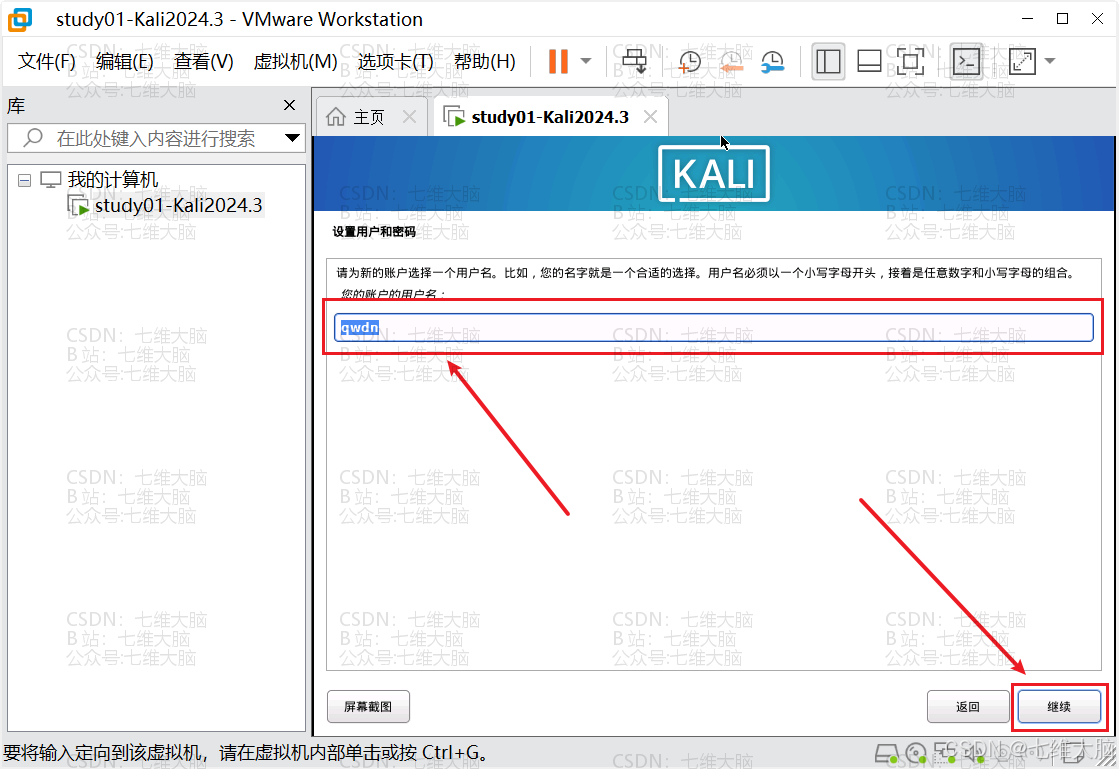Open the 查看(V) menu
The width and height of the screenshot is (1119, 769).
(x=203, y=61)
